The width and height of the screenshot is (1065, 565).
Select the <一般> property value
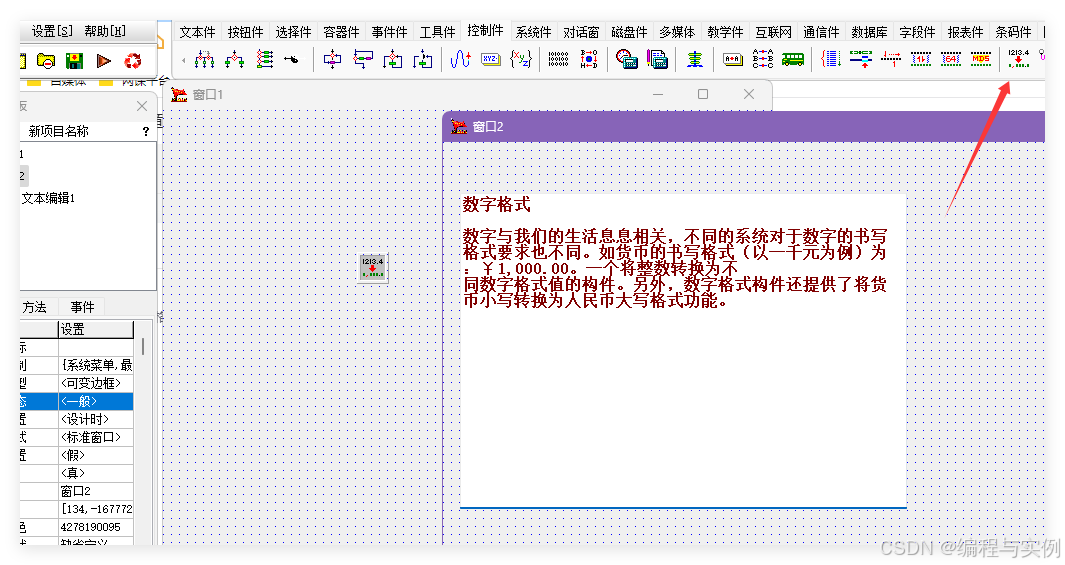(x=96, y=401)
